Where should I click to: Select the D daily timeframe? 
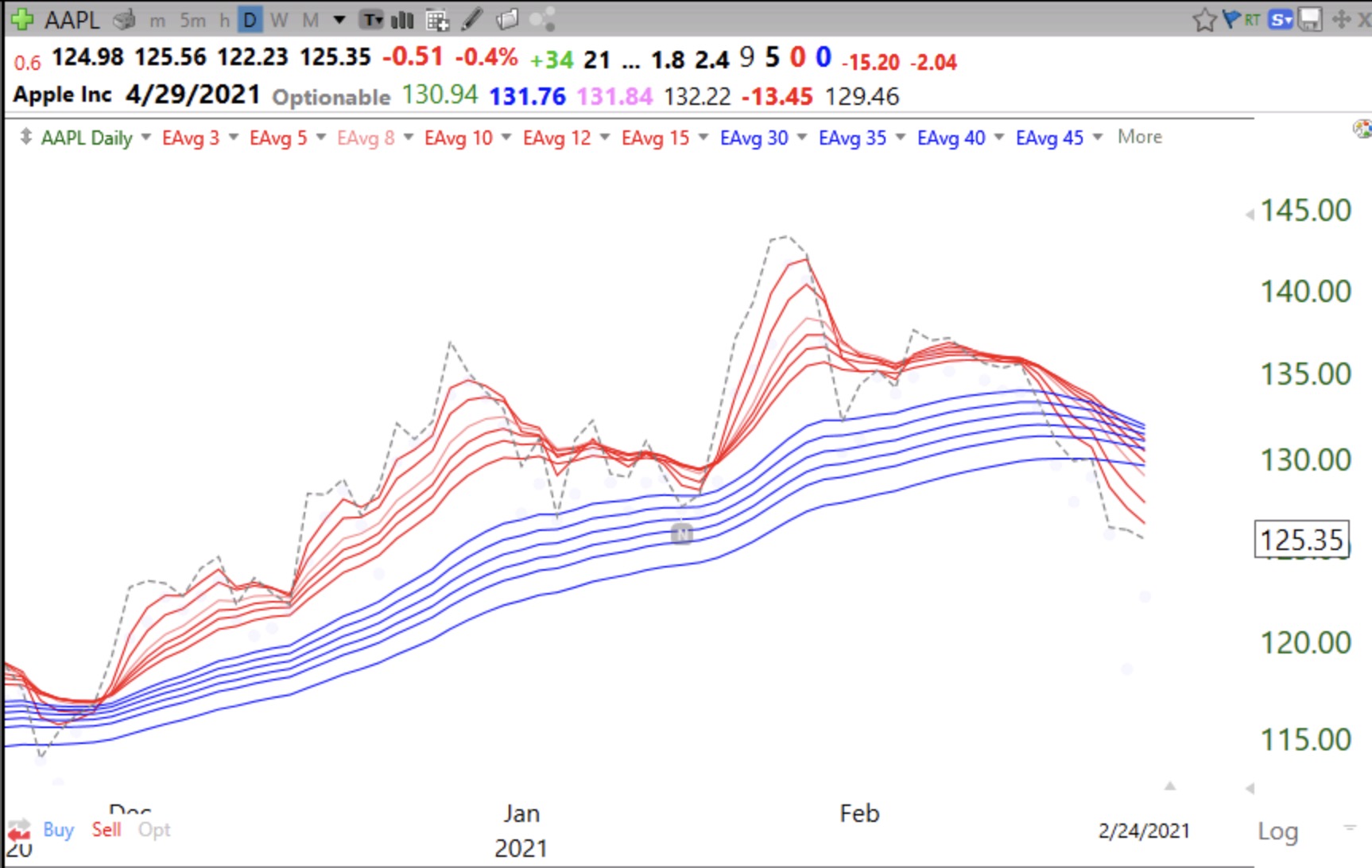pyautogui.click(x=250, y=20)
